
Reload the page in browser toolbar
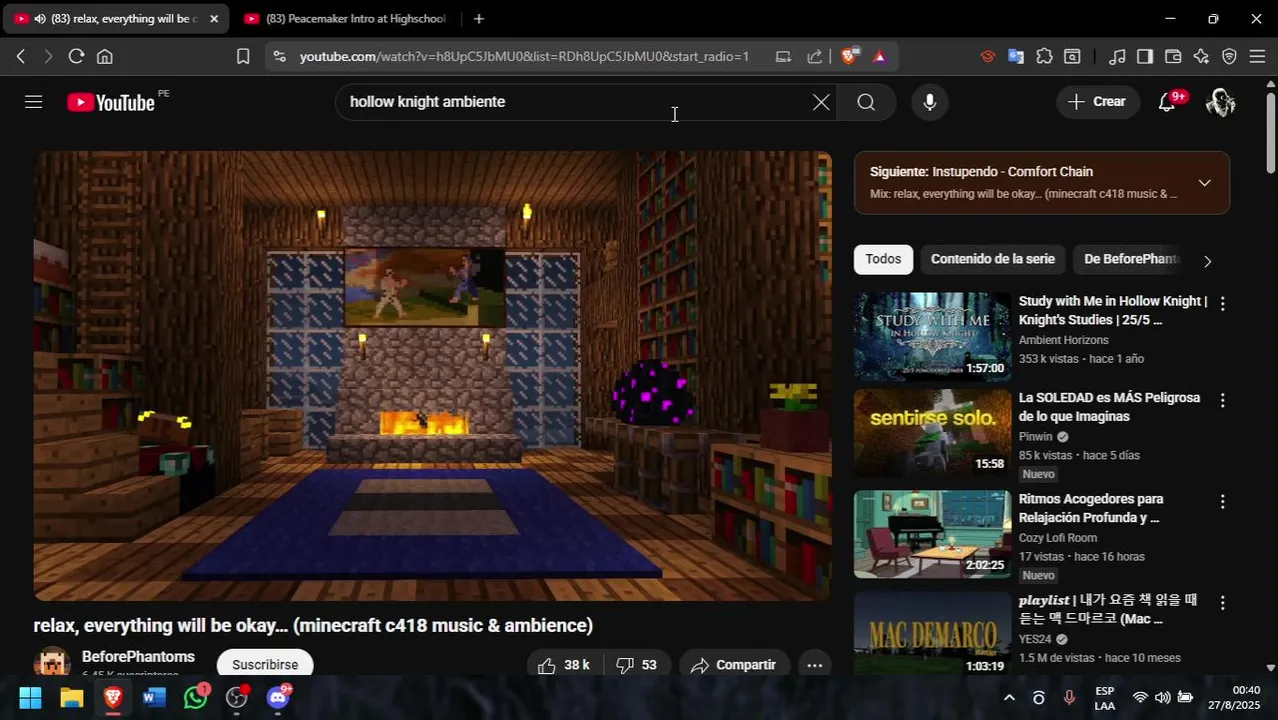76,57
